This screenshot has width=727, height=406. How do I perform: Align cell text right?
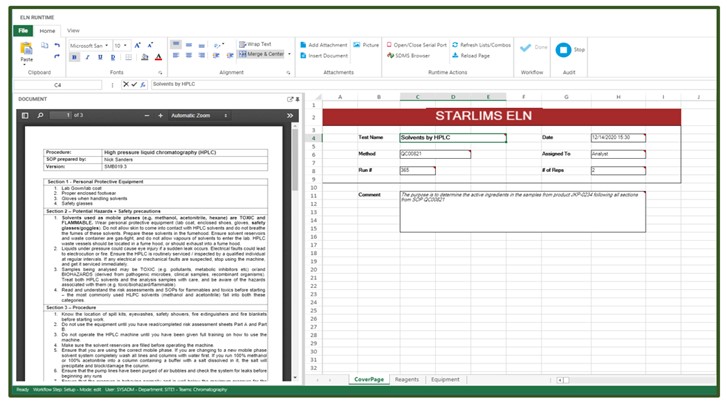tap(202, 55)
